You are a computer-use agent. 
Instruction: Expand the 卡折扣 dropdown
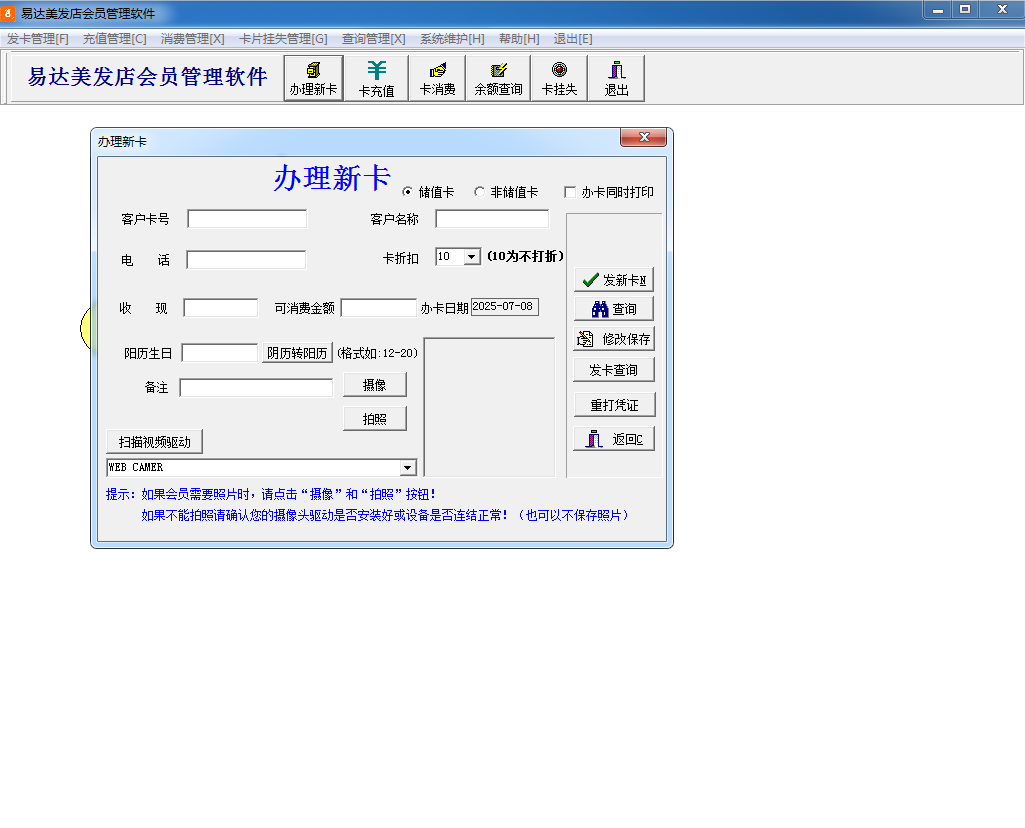pos(472,257)
